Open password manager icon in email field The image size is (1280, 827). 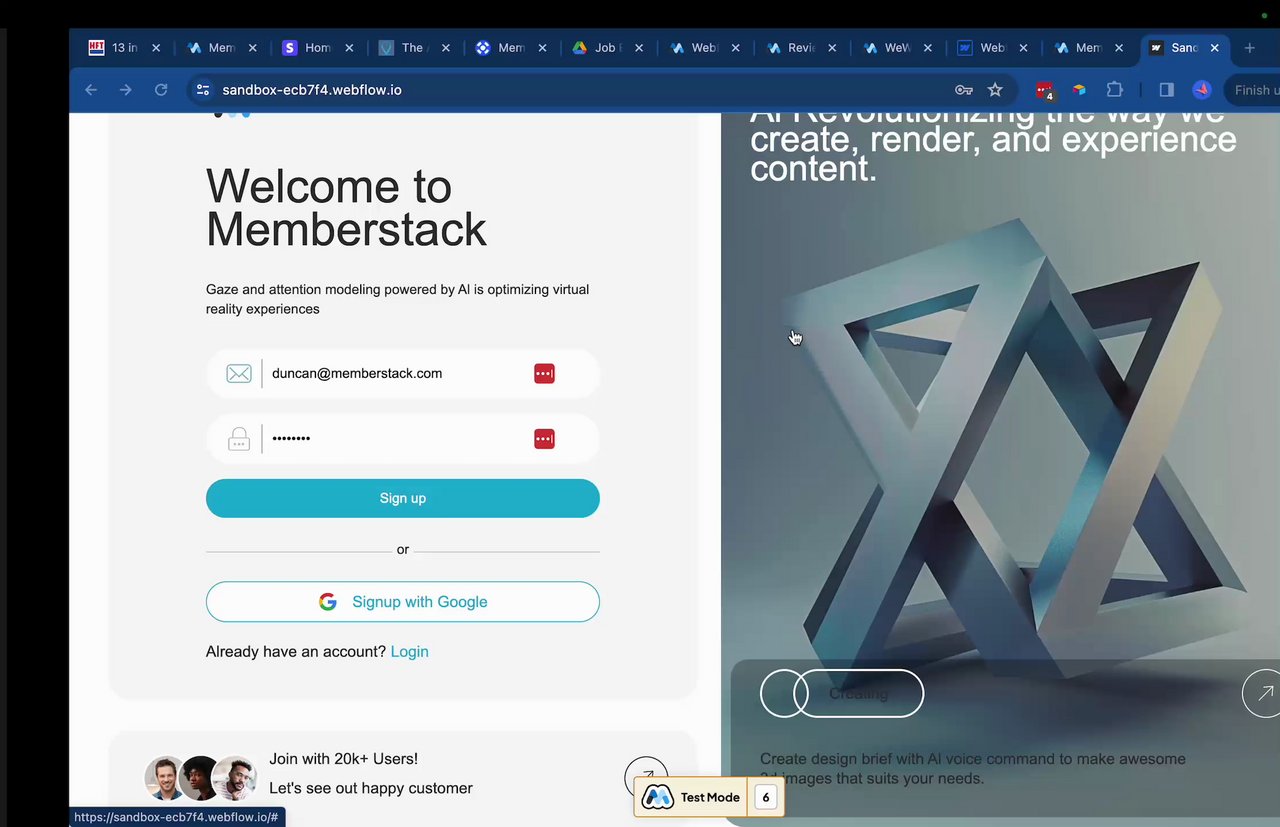544,374
